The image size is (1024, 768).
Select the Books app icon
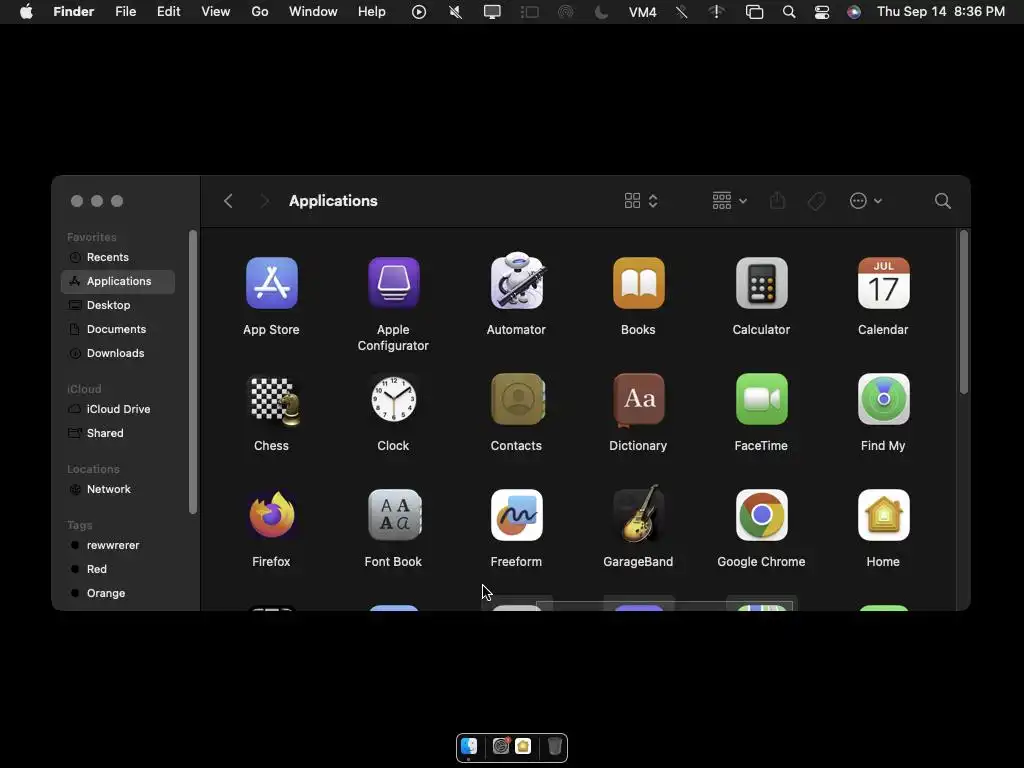click(639, 283)
